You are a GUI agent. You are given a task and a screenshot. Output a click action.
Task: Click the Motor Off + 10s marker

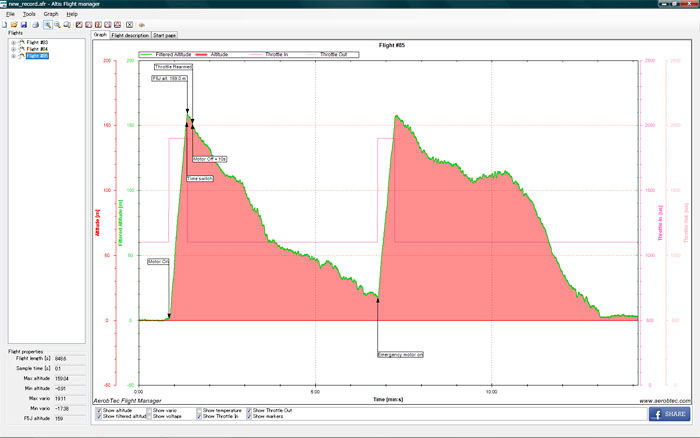click(x=209, y=159)
